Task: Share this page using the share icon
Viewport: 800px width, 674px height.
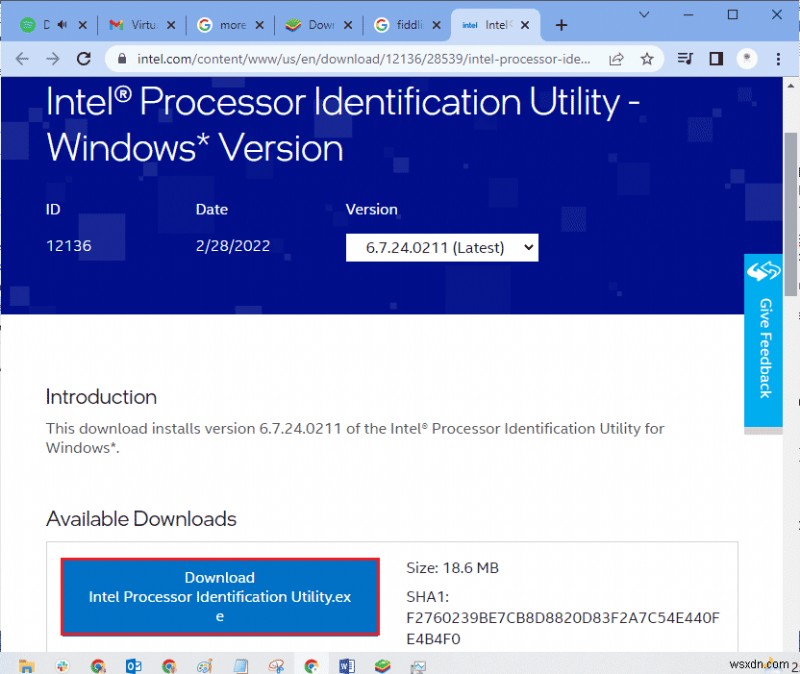Action: [x=616, y=59]
